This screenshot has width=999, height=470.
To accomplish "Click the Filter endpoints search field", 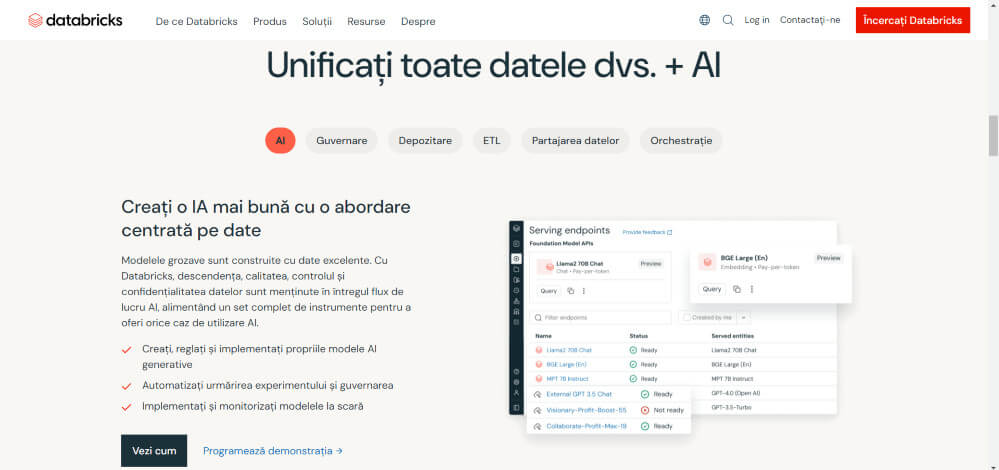I will pyautogui.click(x=601, y=317).
